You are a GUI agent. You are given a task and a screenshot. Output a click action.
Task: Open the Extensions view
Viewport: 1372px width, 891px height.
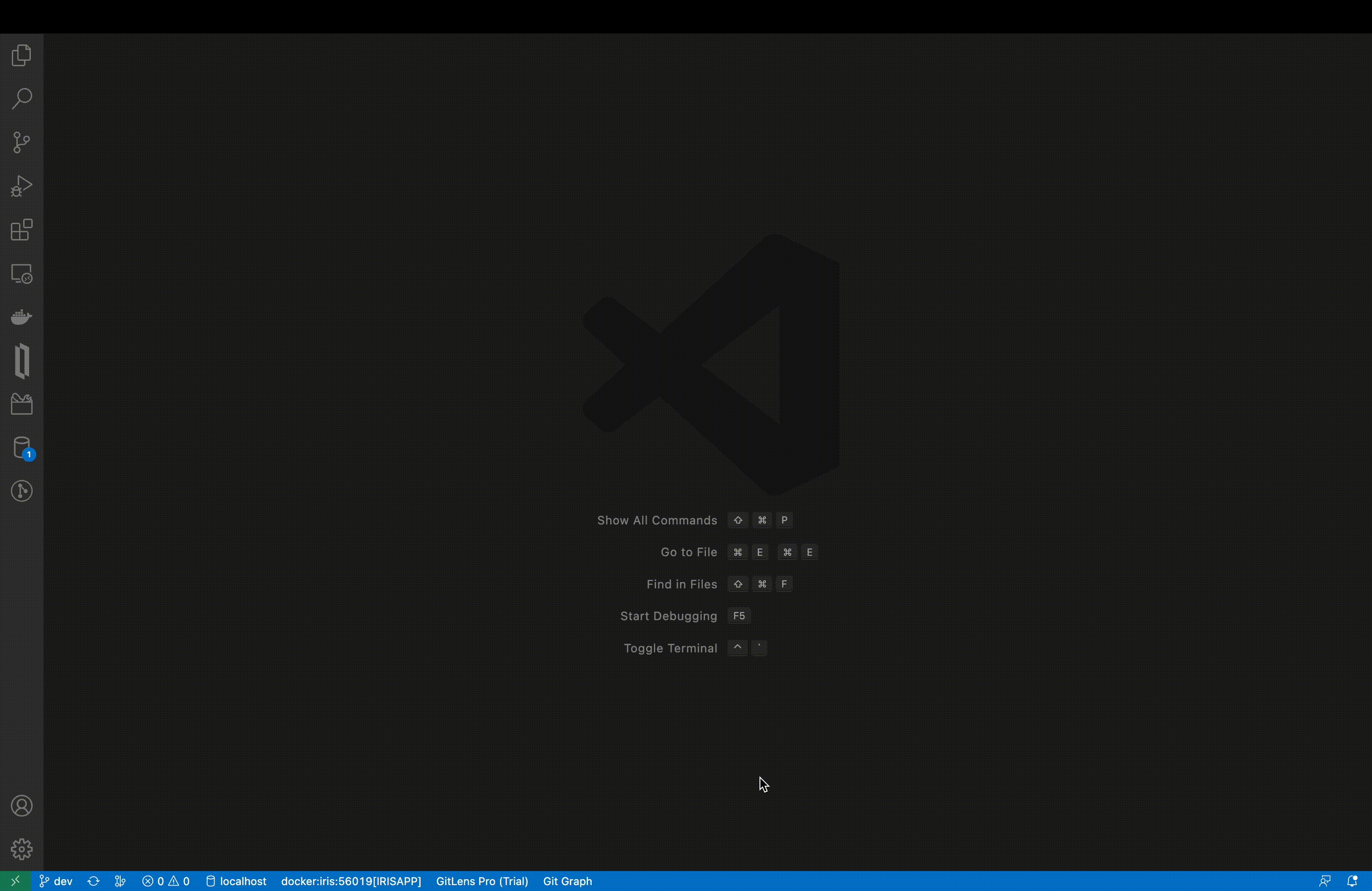pyautogui.click(x=22, y=230)
